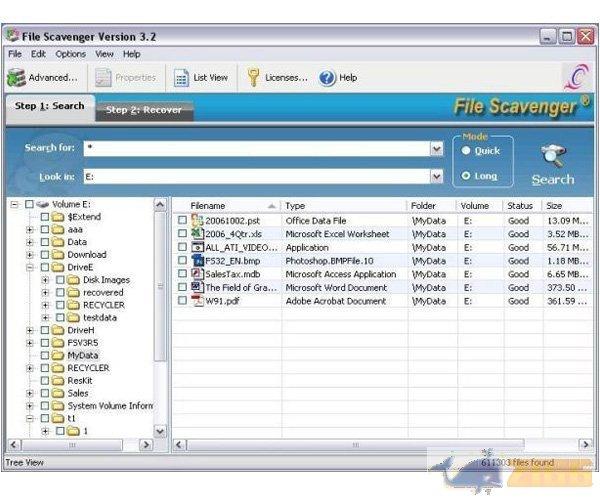This screenshot has height=500, width=600.
Task: Check the box for 20061002.pst
Action: [x=182, y=220]
